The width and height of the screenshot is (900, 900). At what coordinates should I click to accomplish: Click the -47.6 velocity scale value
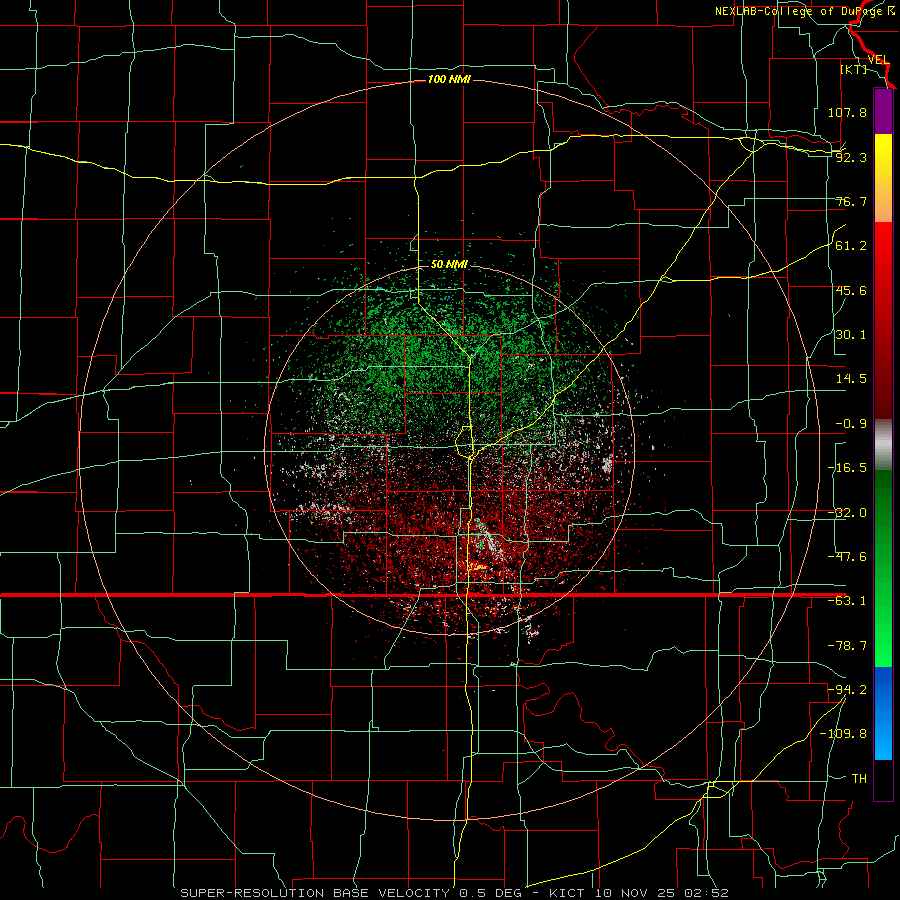click(x=847, y=557)
